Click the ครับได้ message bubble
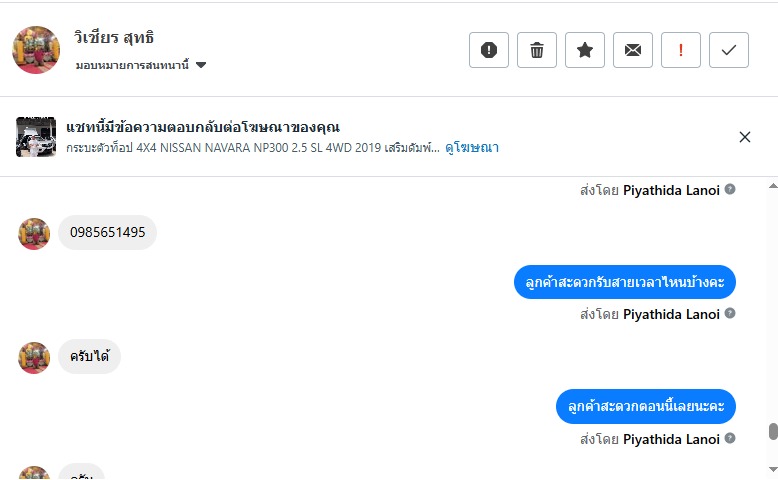778x480 pixels. point(89,357)
